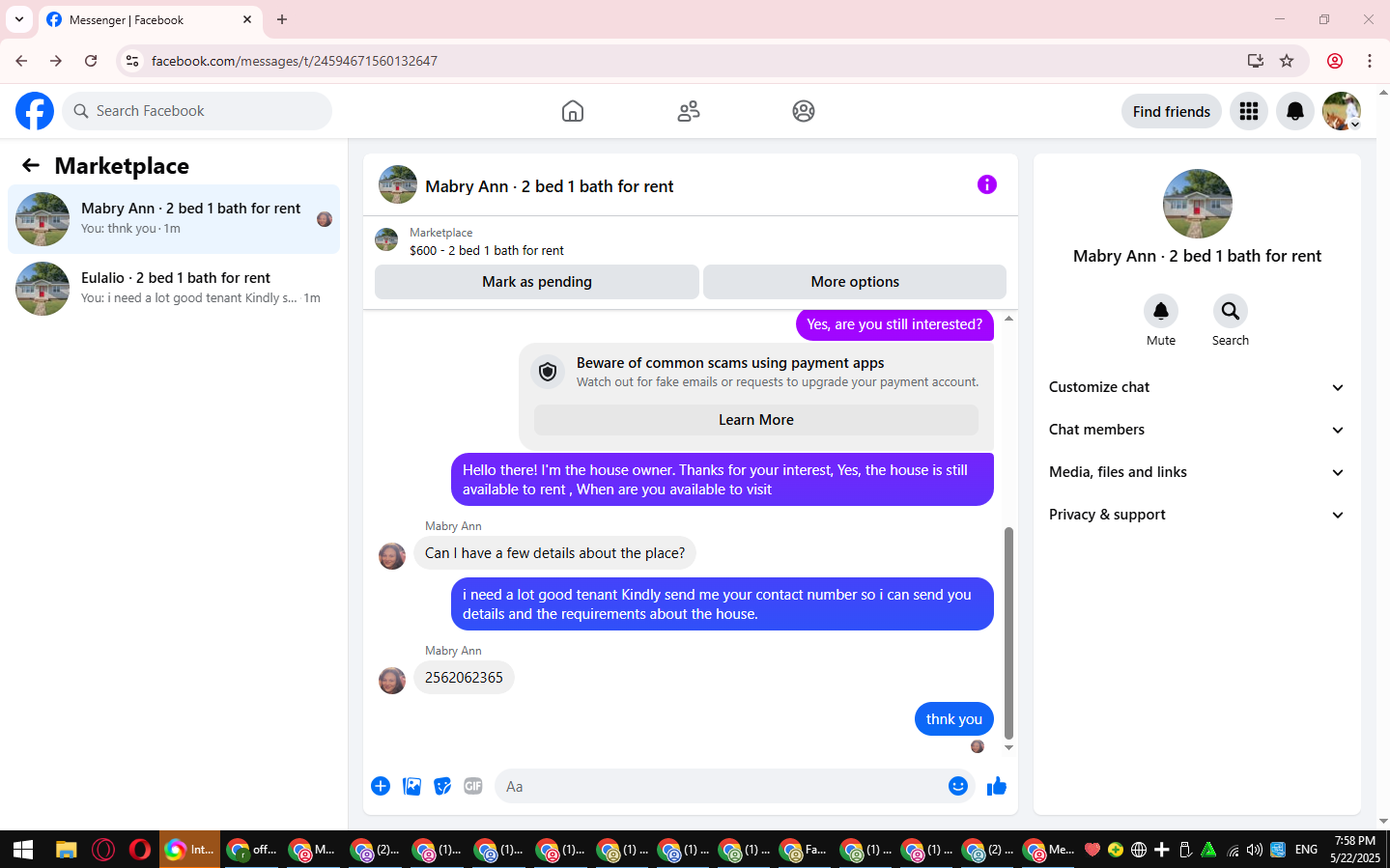Click the Aa message input field

click(x=720, y=786)
